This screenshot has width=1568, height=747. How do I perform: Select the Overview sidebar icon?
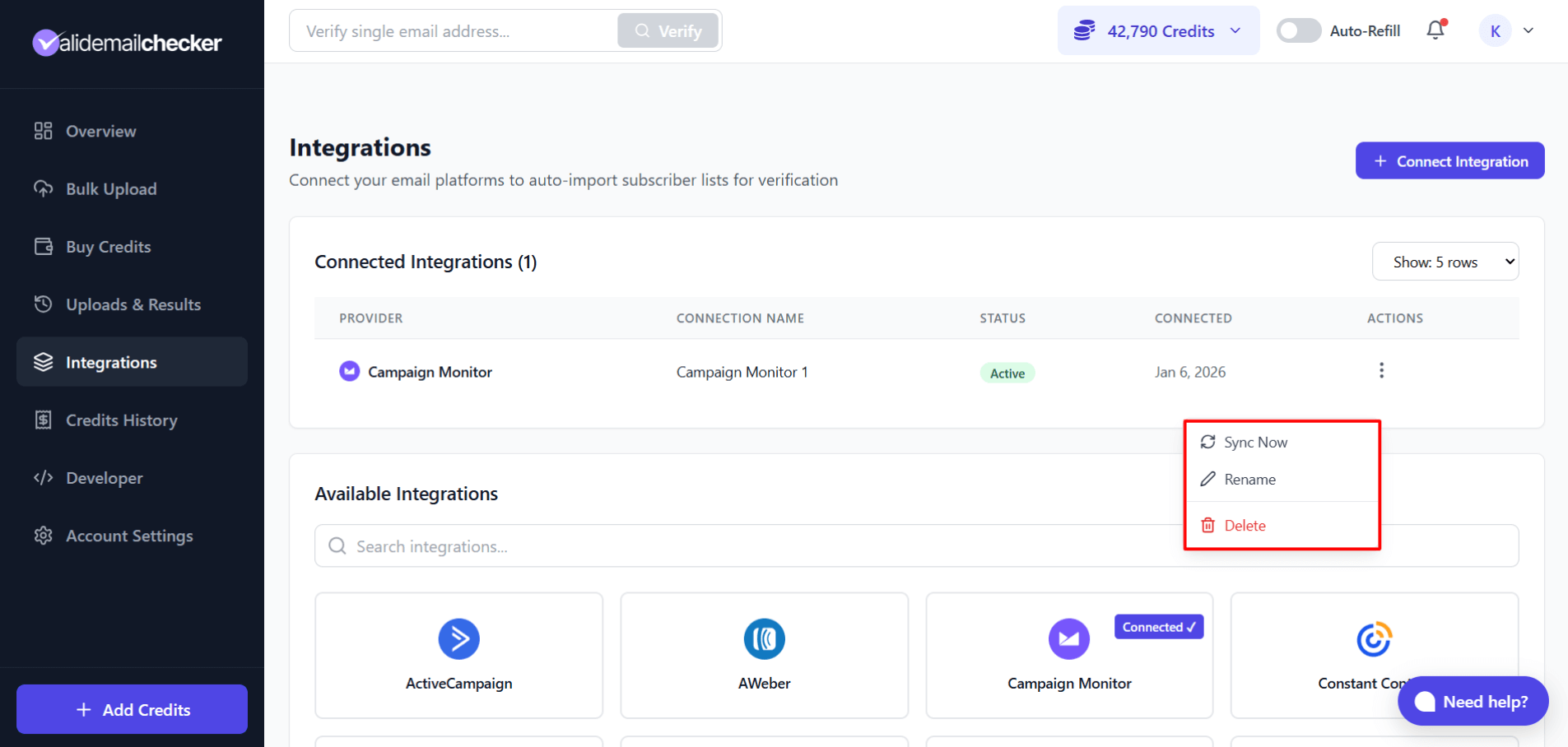click(44, 130)
